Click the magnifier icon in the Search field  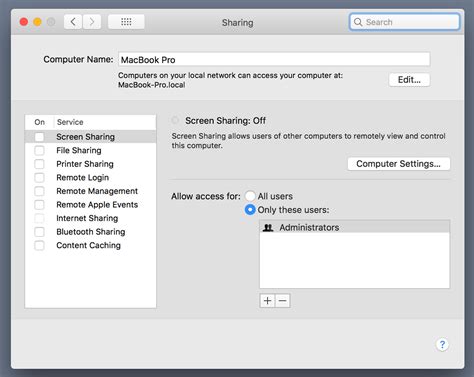(358, 22)
